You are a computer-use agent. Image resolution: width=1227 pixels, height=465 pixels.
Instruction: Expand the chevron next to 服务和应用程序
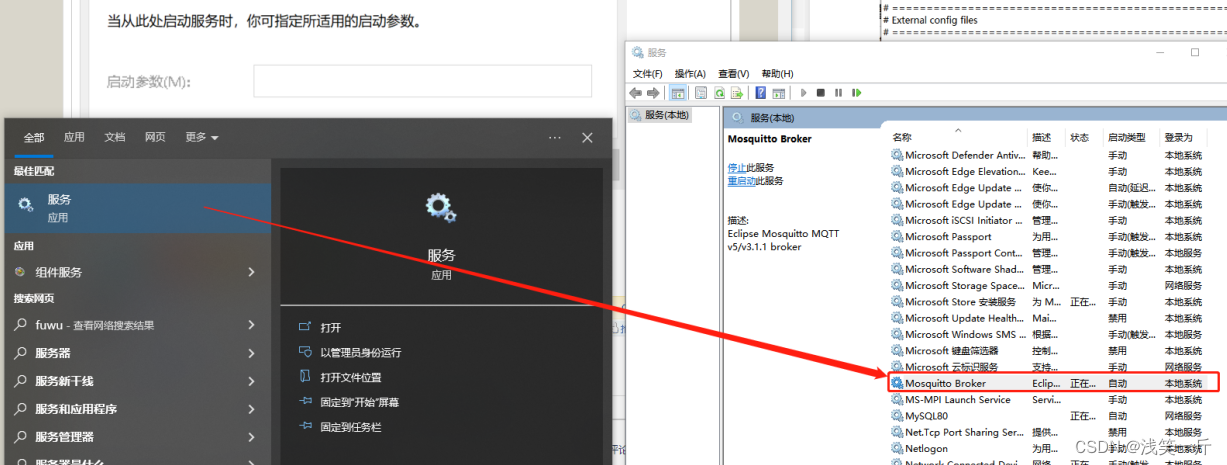tap(251, 409)
